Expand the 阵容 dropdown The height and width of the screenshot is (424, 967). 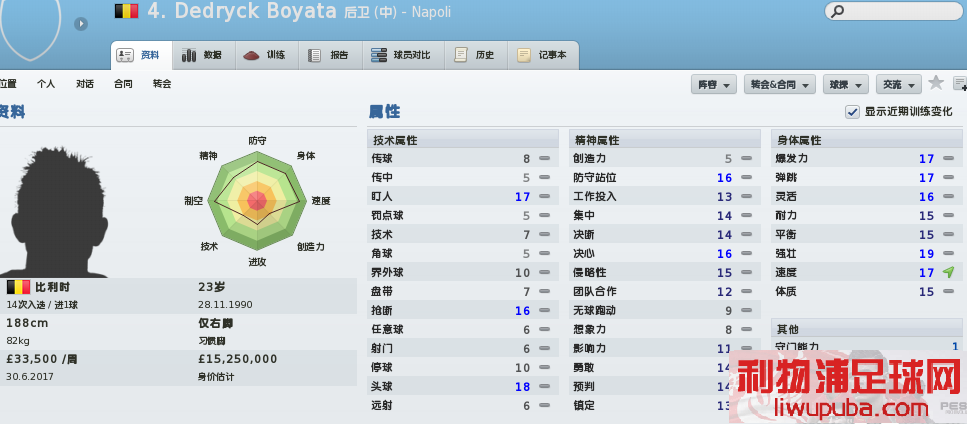pos(714,84)
